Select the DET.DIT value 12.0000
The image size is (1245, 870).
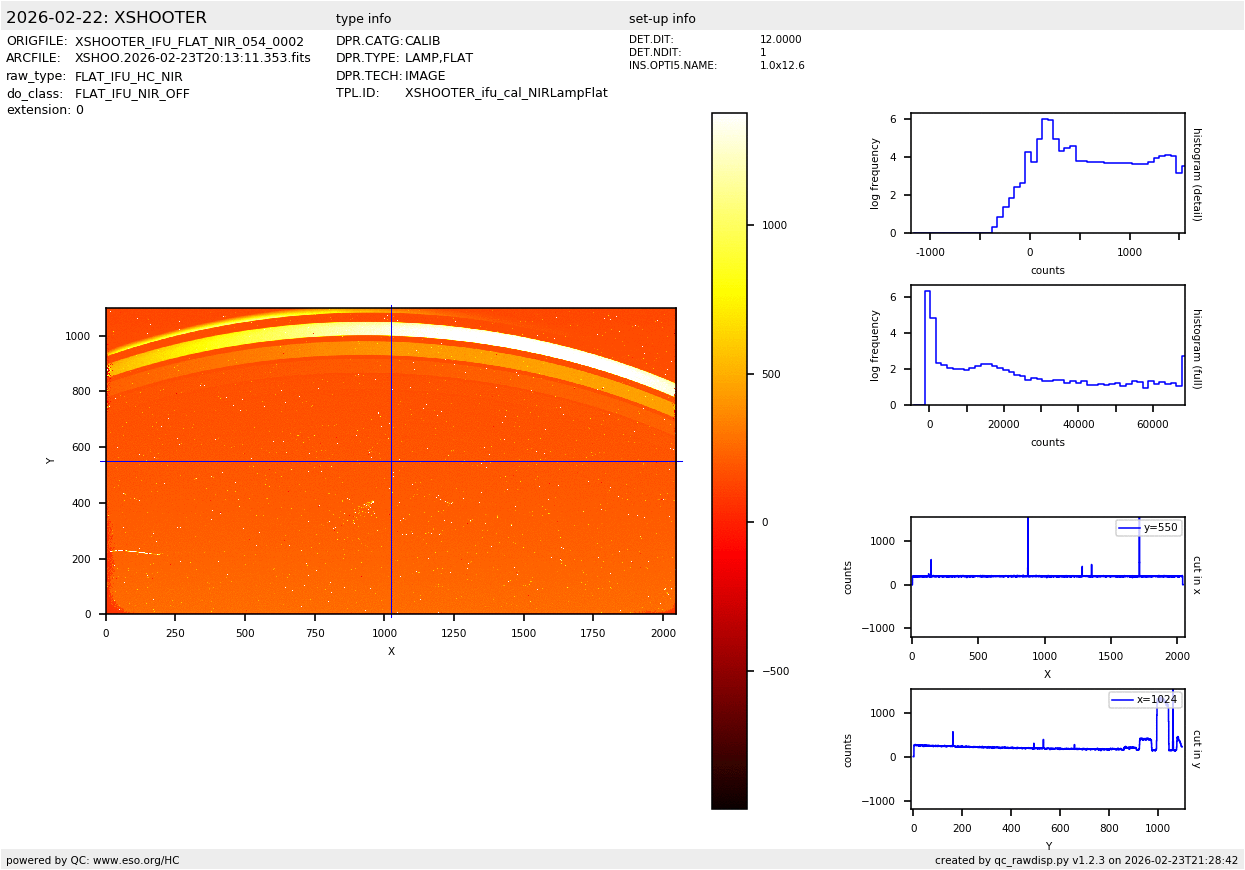tap(780, 40)
